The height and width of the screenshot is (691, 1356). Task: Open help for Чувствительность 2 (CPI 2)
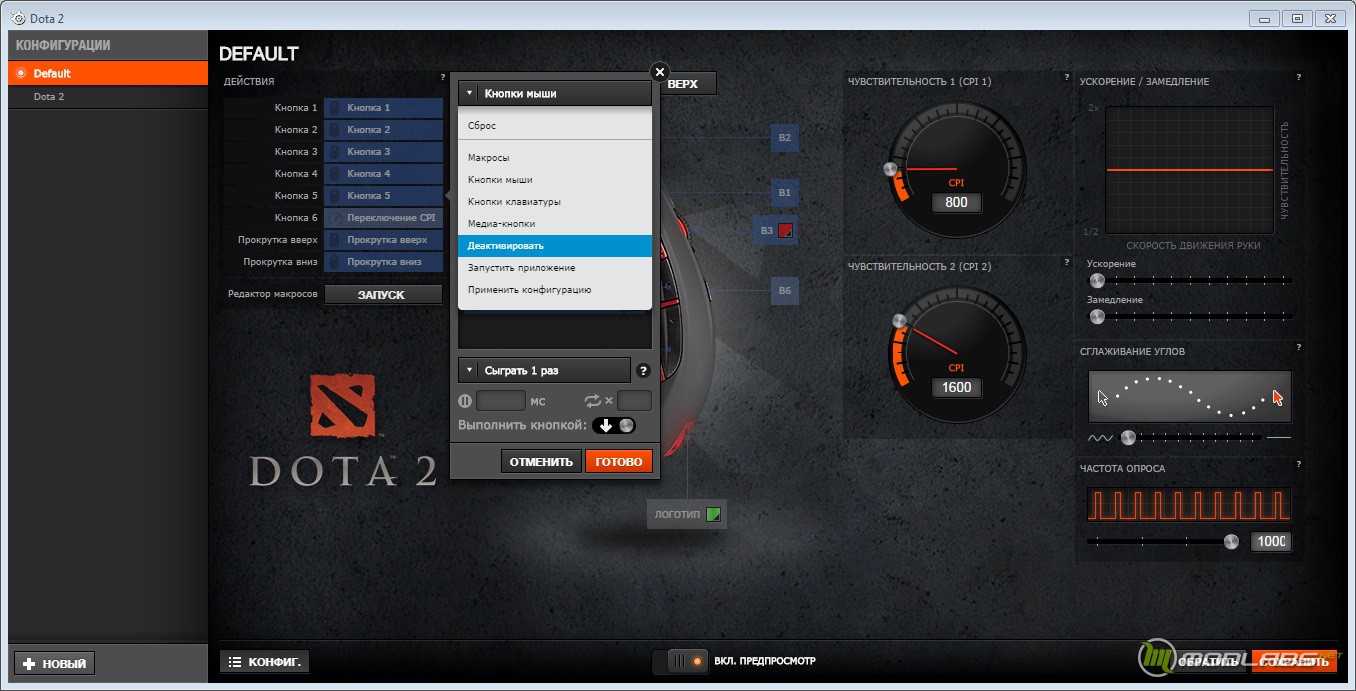pos(1067,263)
